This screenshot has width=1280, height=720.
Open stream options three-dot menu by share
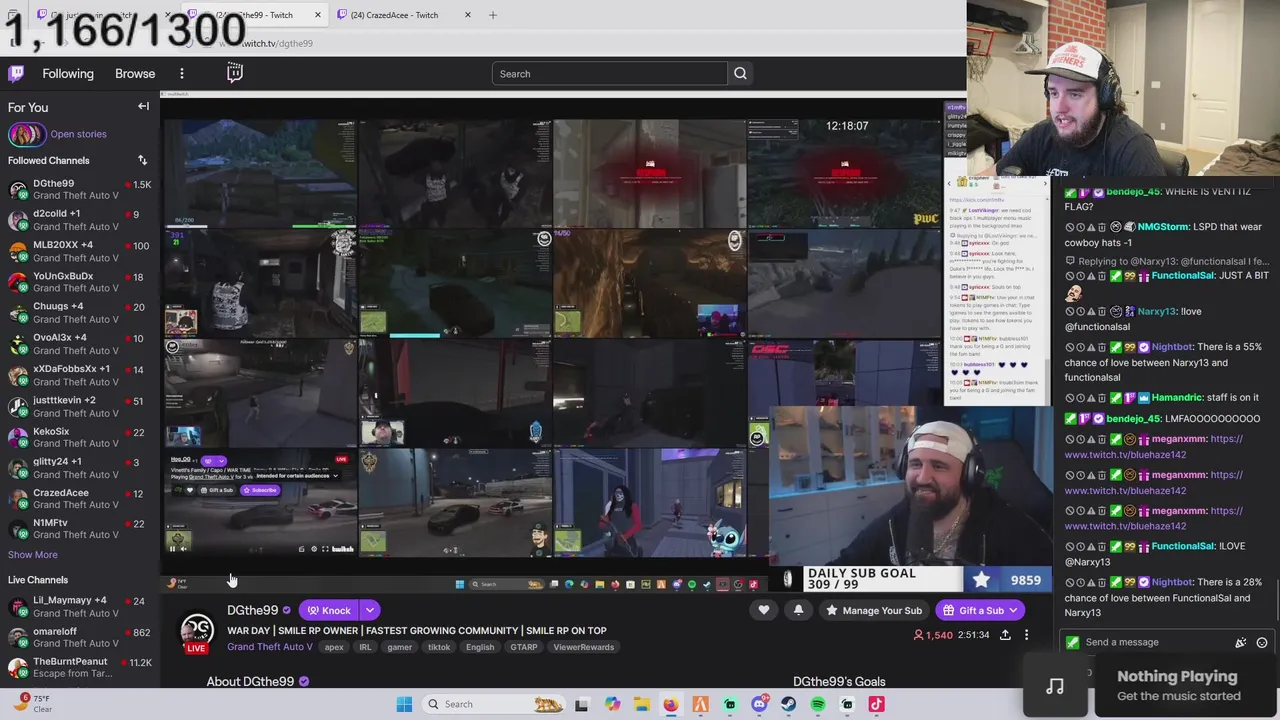tap(1026, 635)
